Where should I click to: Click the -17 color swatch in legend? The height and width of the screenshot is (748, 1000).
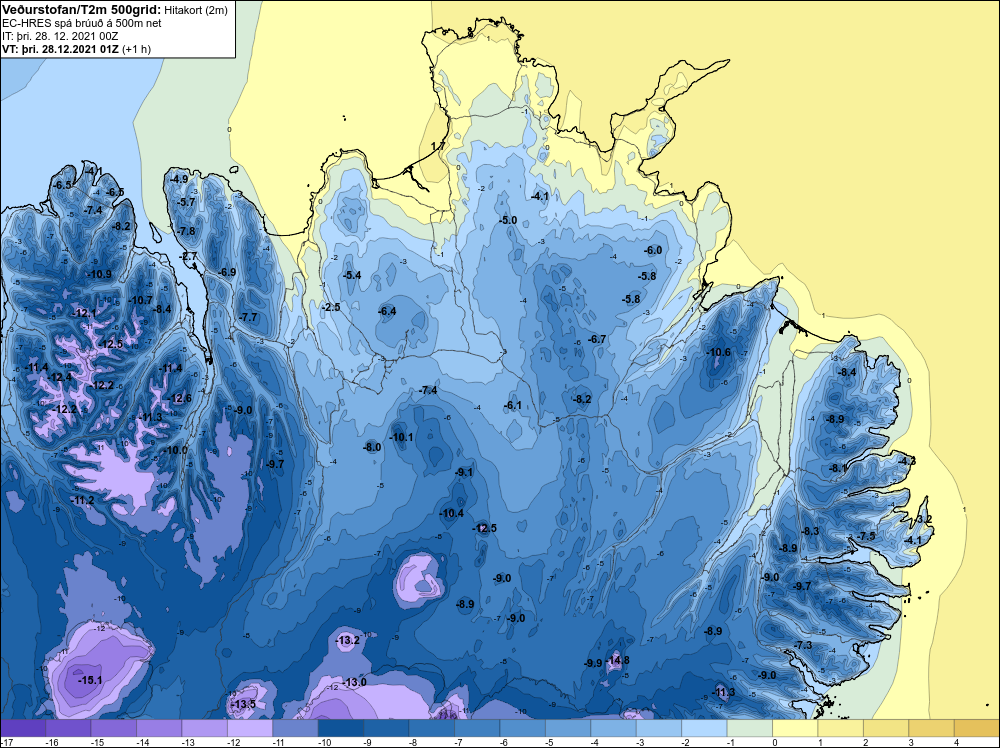(23, 728)
